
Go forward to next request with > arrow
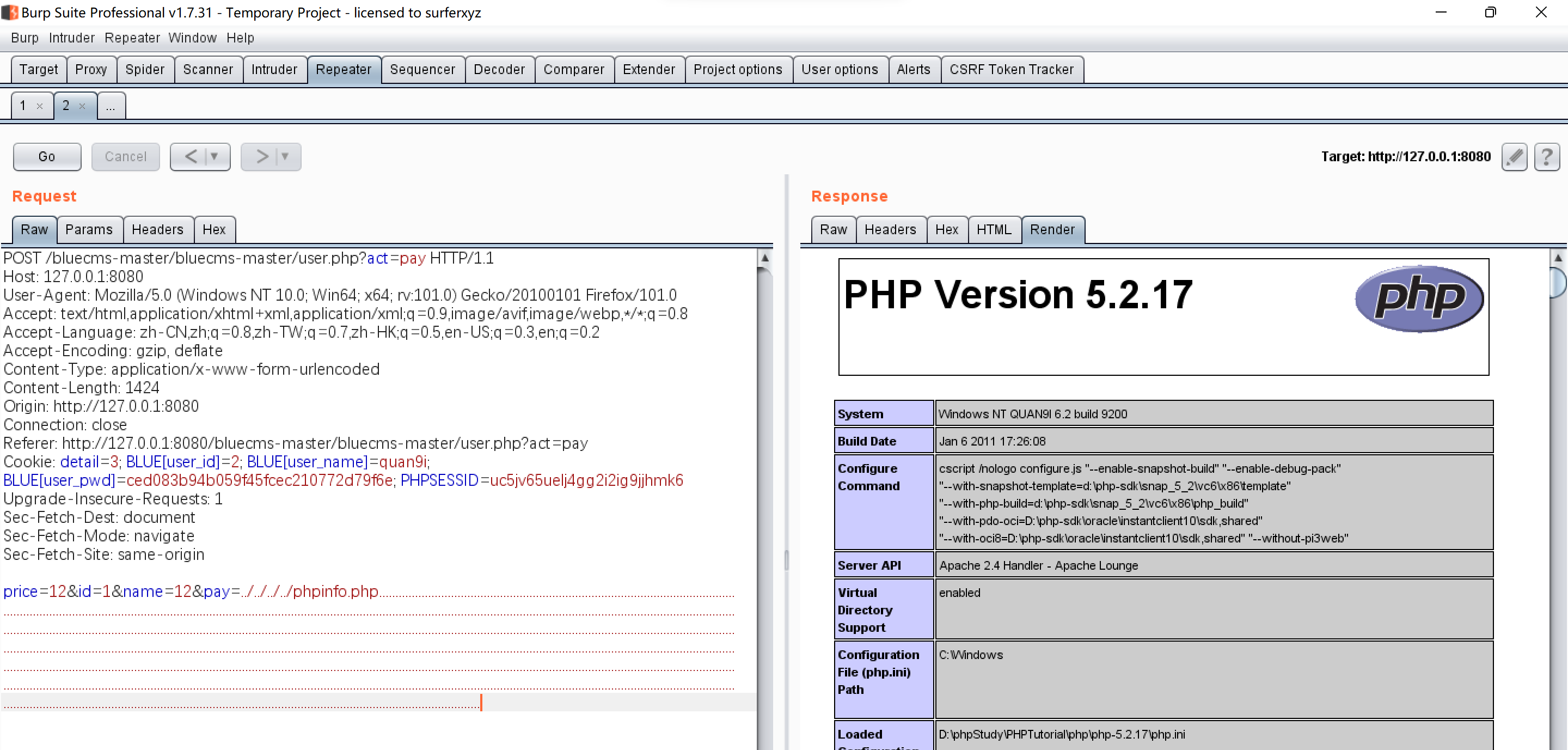pos(262,157)
